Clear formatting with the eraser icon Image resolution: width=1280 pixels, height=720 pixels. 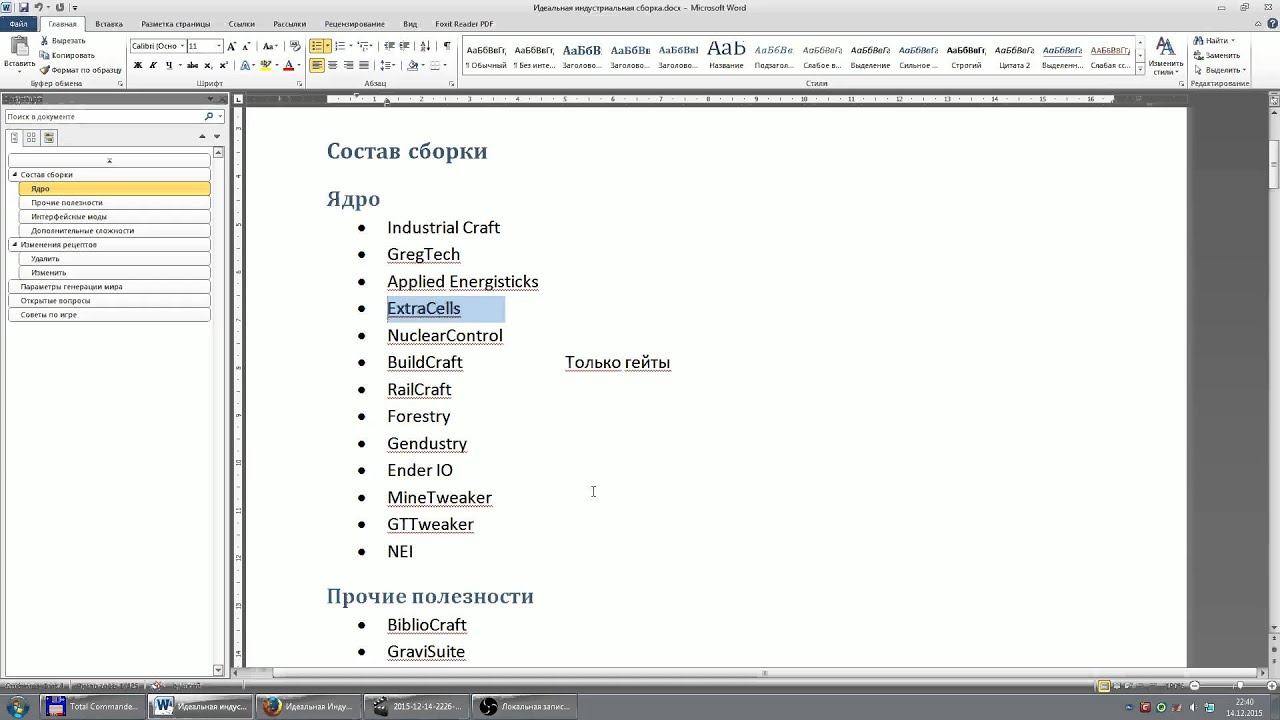[x=295, y=46]
